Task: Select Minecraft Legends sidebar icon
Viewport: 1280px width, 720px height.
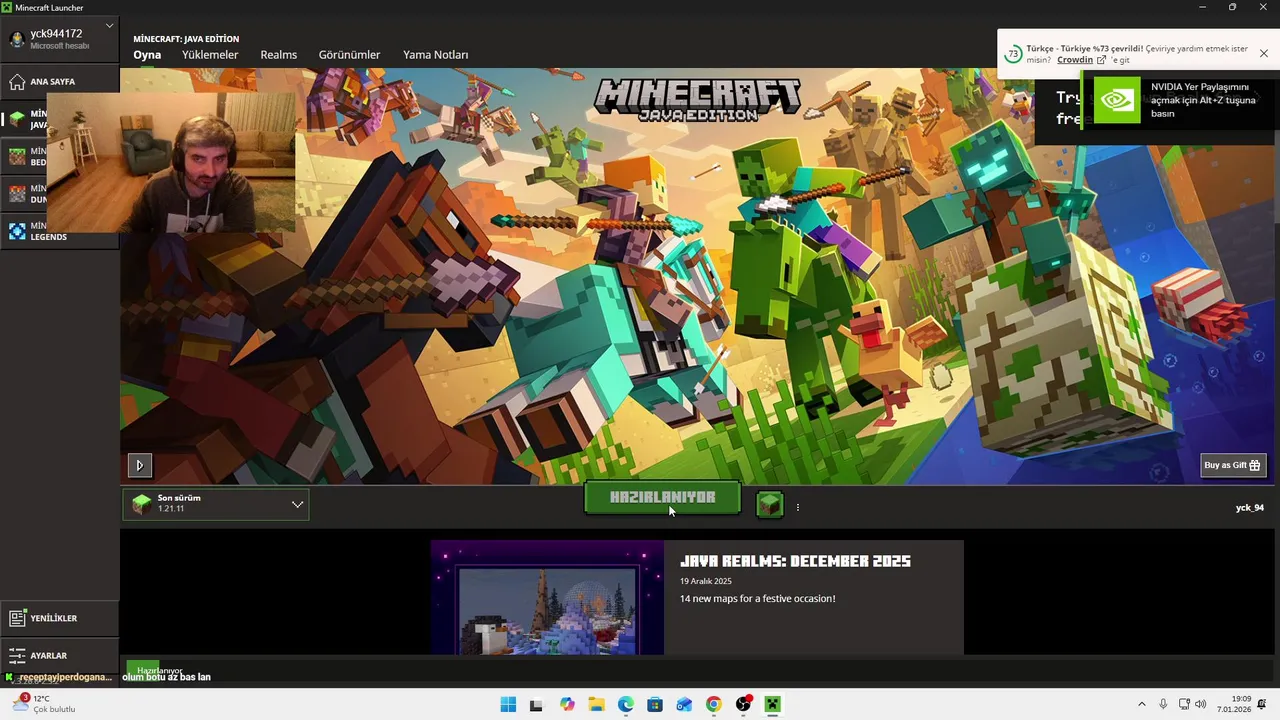Action: (x=17, y=231)
